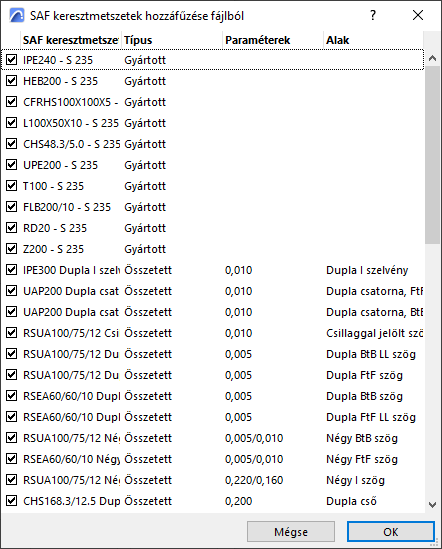Image resolution: width=442 pixels, height=549 pixels.
Task: Click the Mégse button
Action: (291, 532)
